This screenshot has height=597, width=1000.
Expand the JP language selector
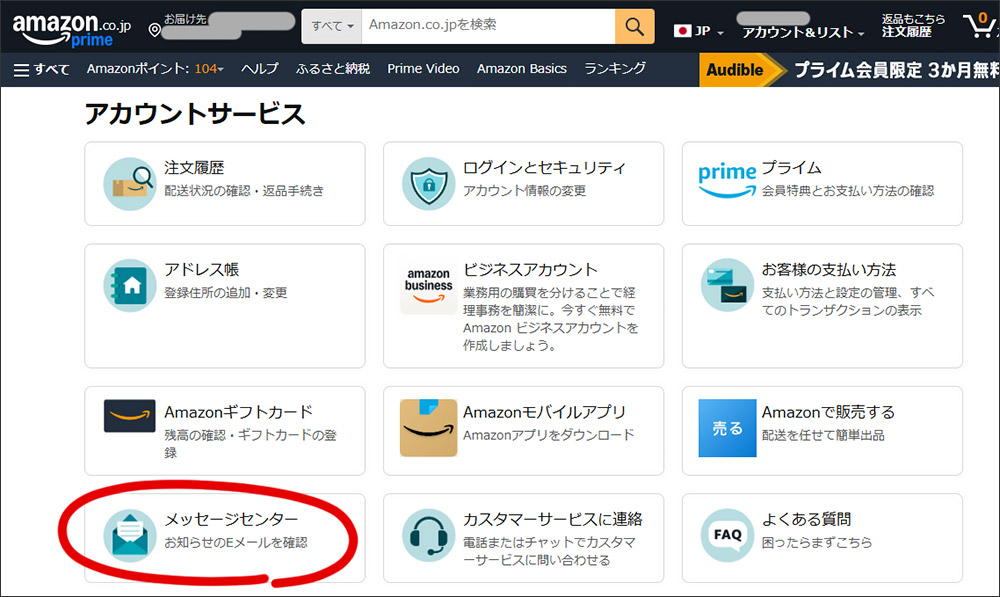pos(699,31)
